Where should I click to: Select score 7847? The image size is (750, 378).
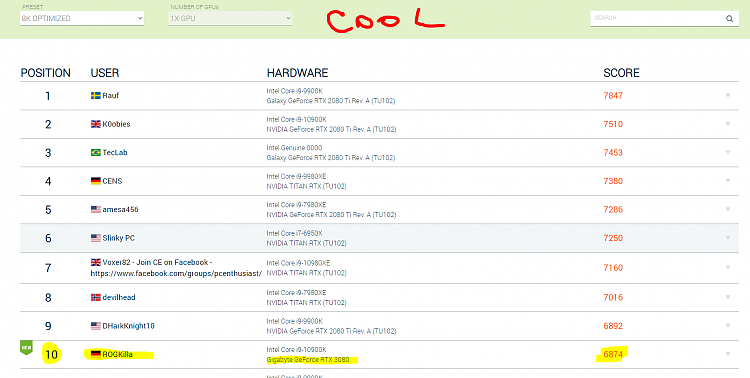tap(613, 95)
